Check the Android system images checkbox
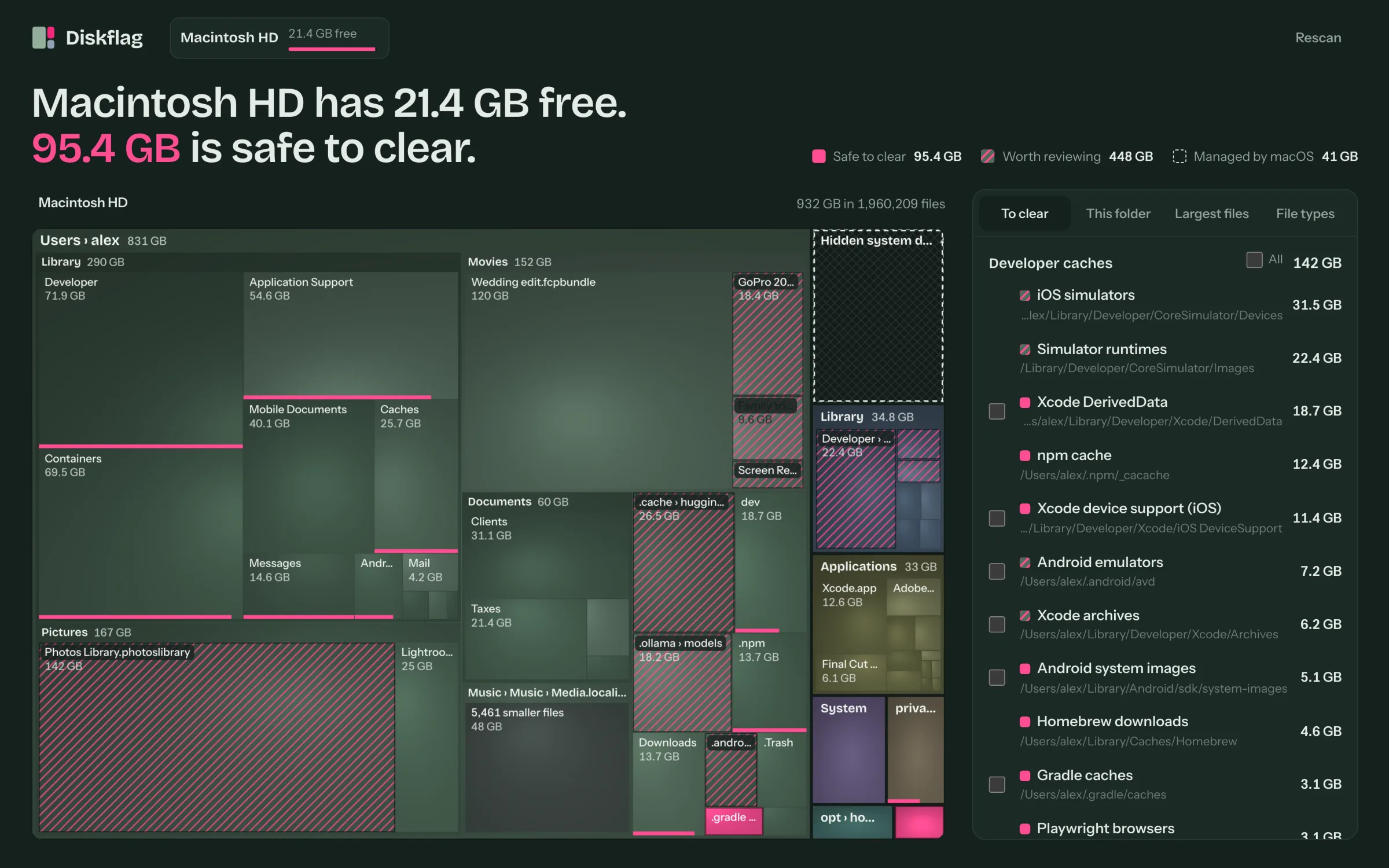The width and height of the screenshot is (1389, 868). 997,678
